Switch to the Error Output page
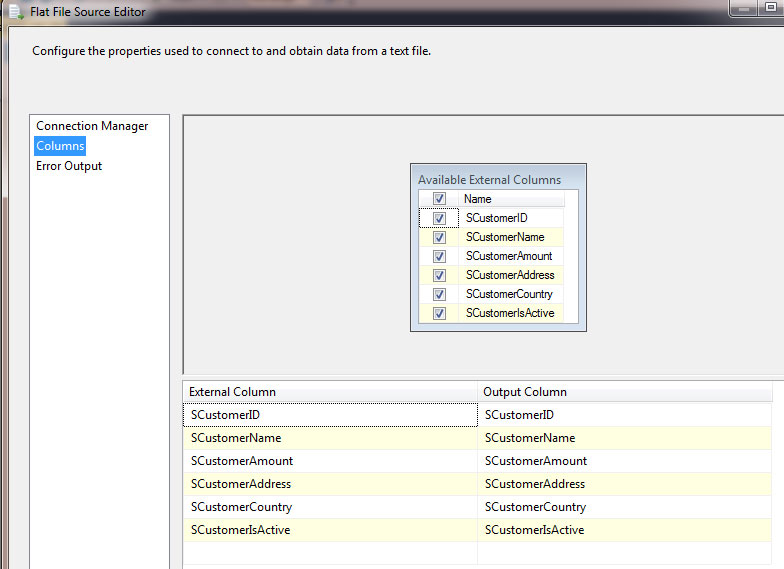This screenshot has width=784, height=569. pos(69,166)
